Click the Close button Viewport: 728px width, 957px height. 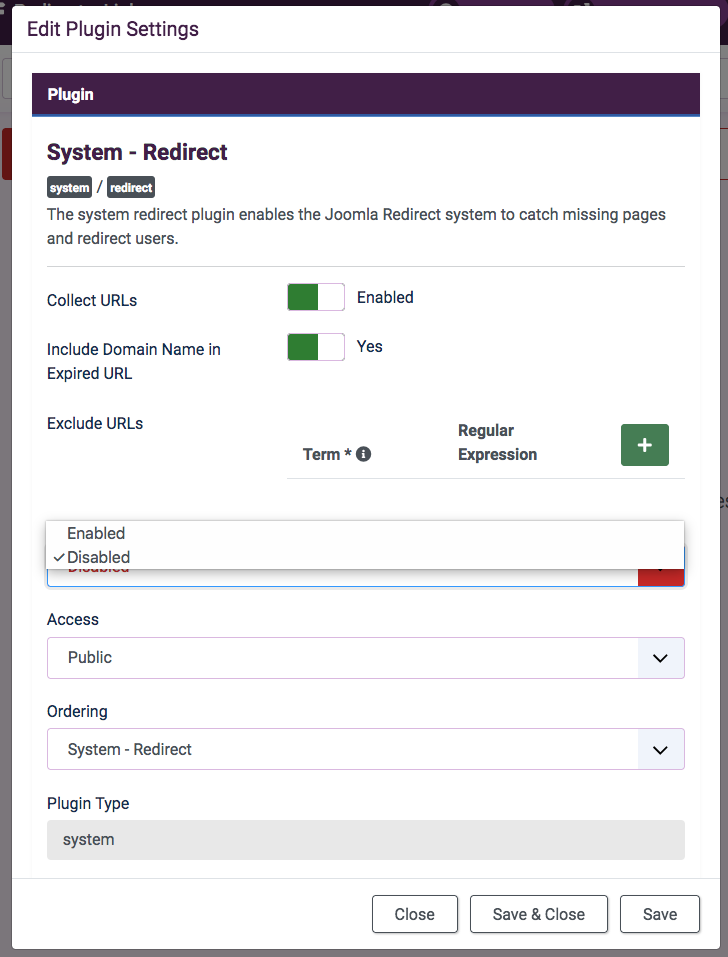(x=415, y=914)
